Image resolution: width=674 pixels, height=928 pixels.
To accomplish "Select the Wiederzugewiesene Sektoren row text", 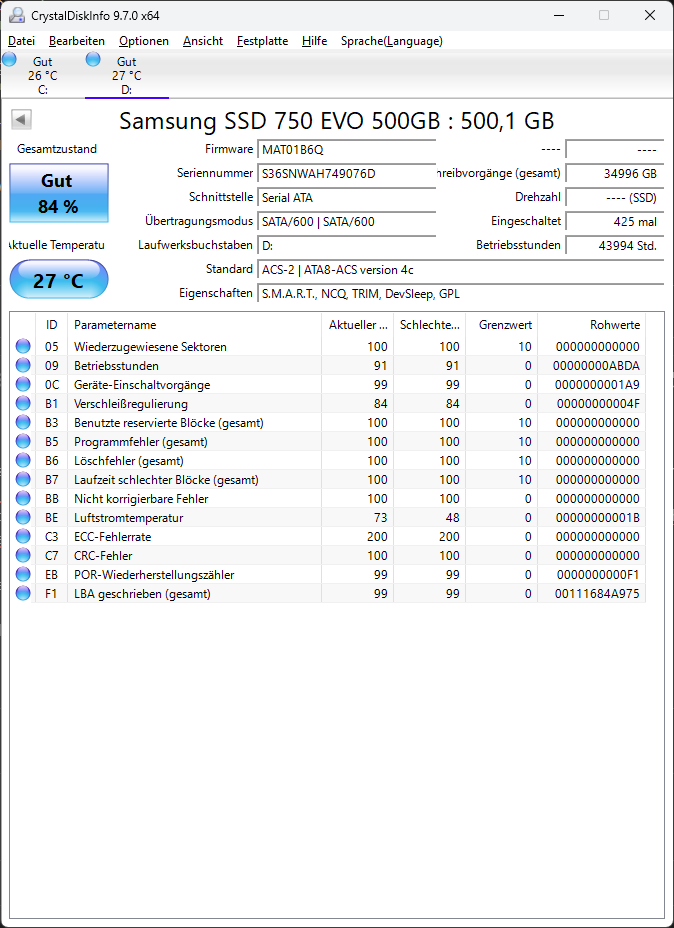I will point(150,347).
